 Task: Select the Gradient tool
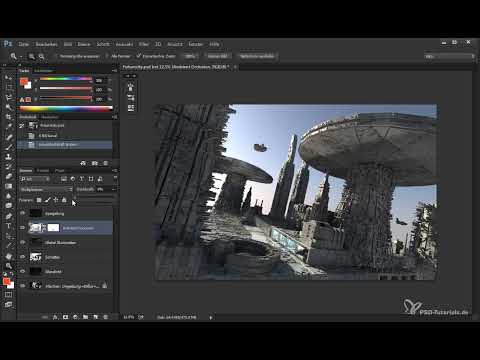click(8, 186)
